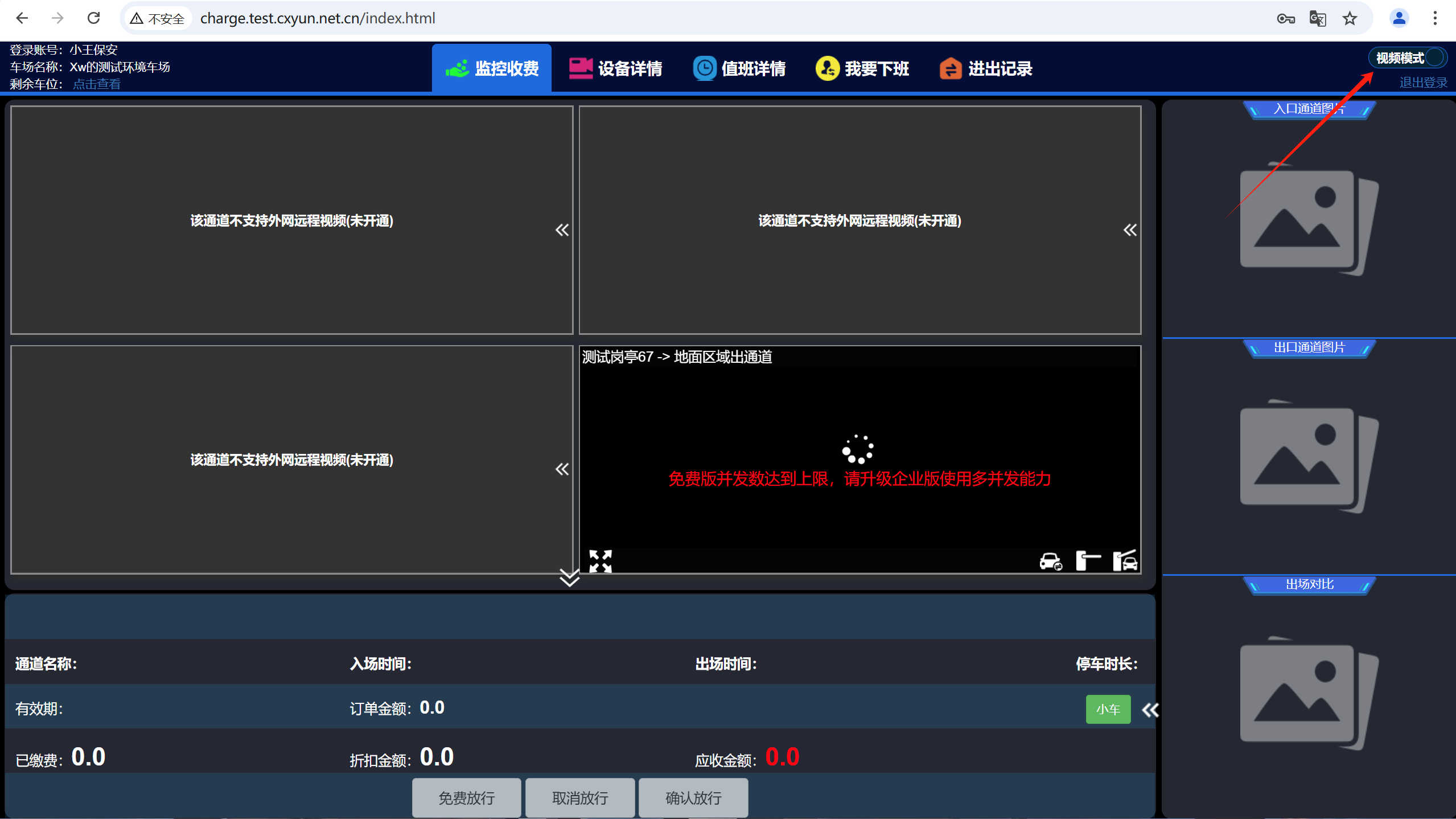This screenshot has width=1456, height=819.
Task: Toggle the 视频模式 switch
Action: point(1407,58)
